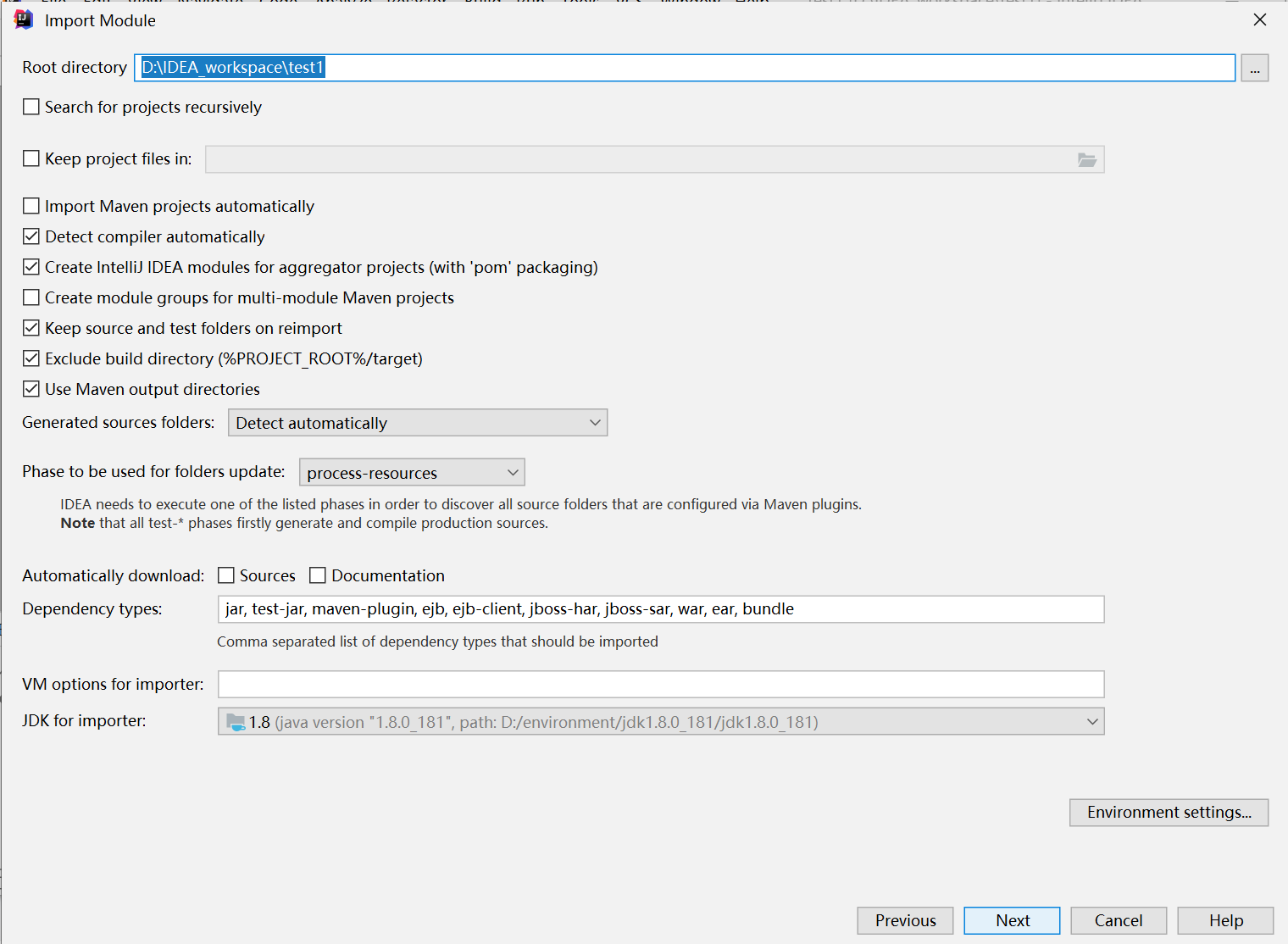Click the 'Automatically download:' label

click(114, 575)
